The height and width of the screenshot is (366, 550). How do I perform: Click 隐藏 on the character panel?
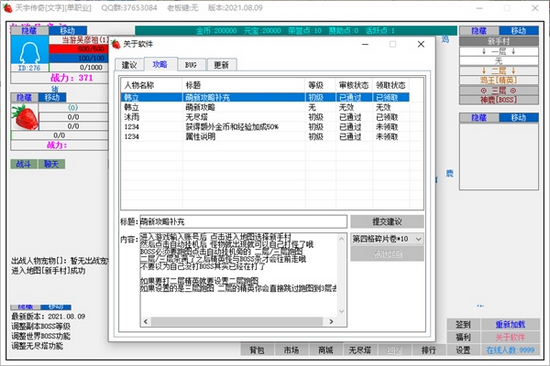pyautogui.click(x=29, y=31)
